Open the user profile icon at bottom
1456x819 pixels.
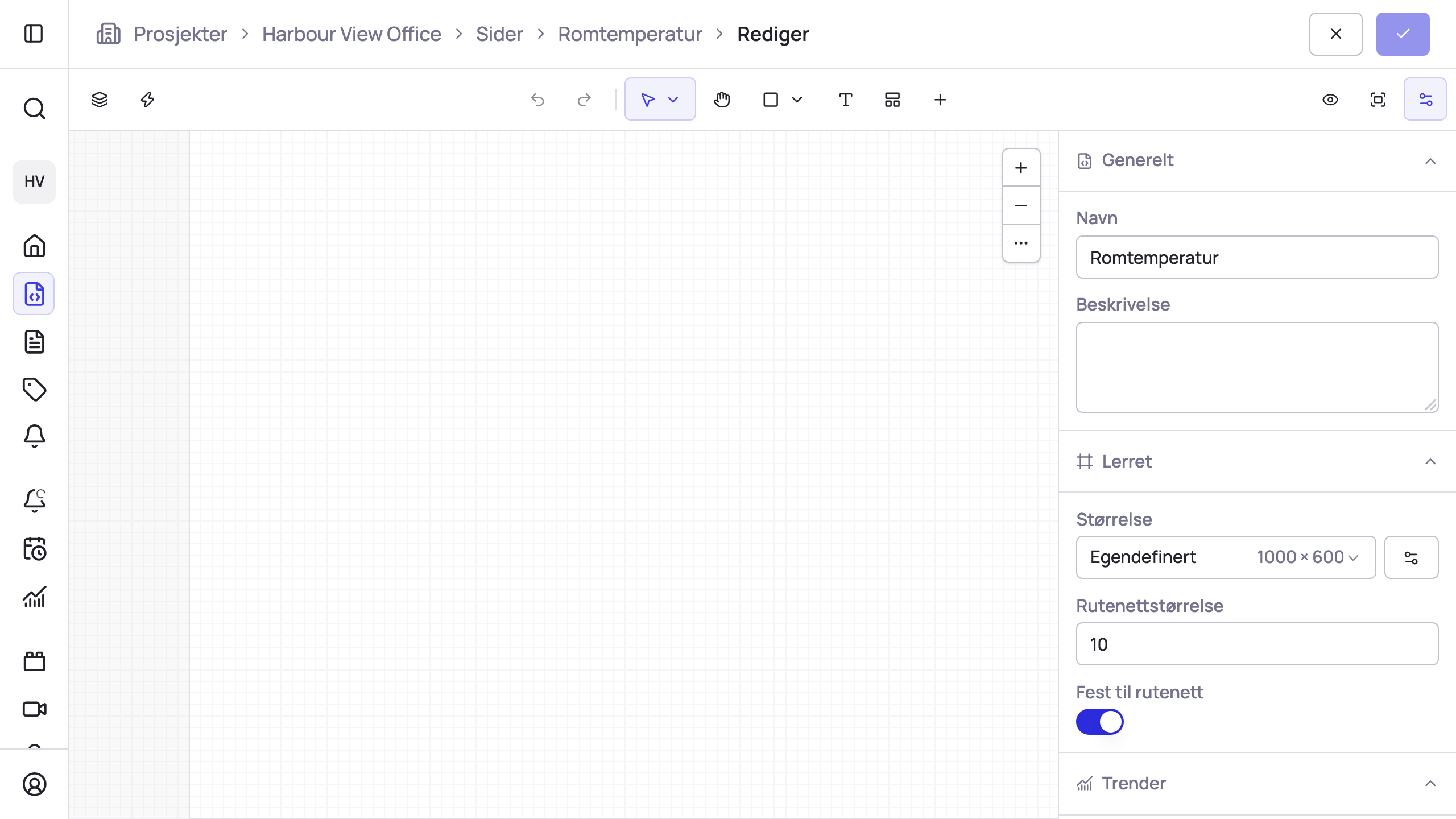click(34, 784)
